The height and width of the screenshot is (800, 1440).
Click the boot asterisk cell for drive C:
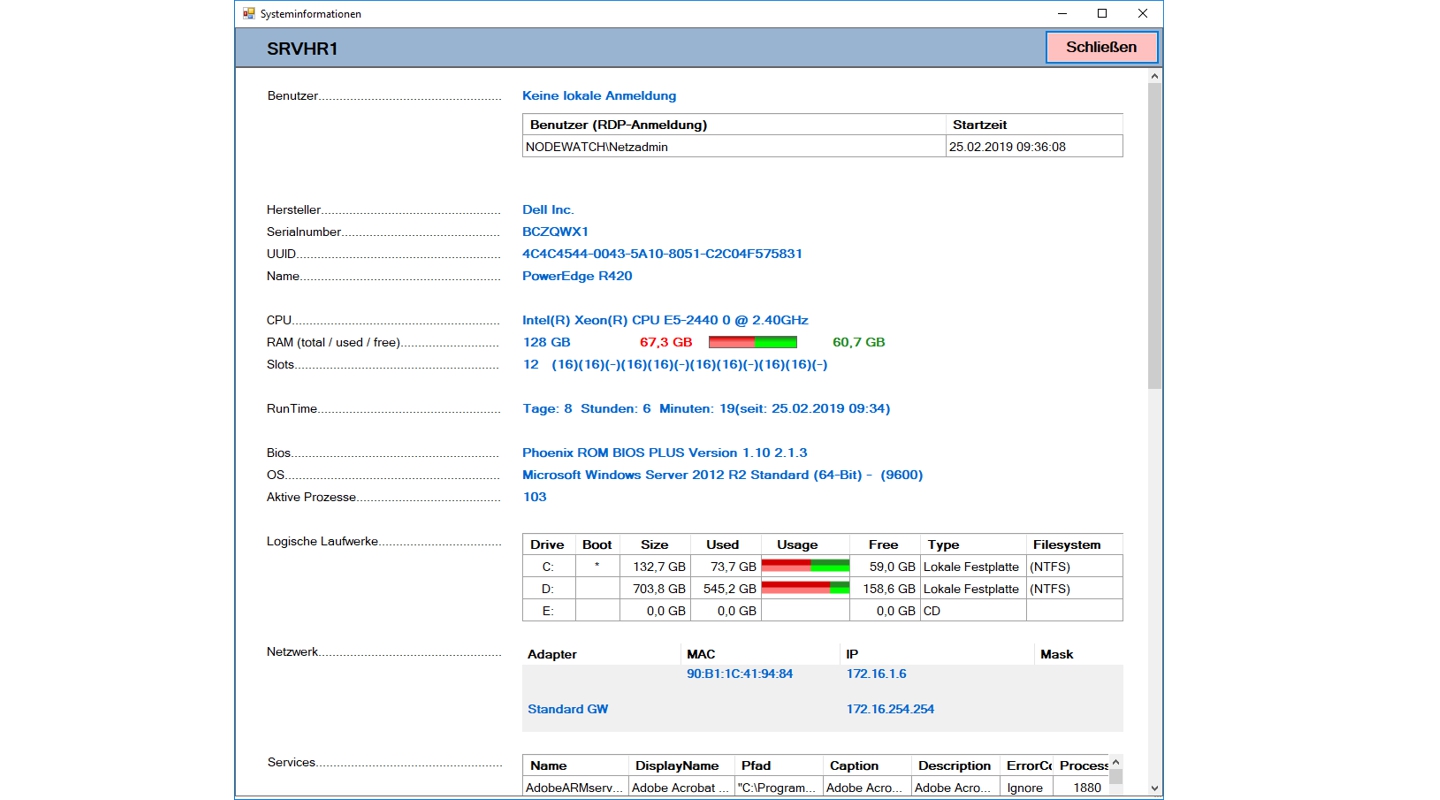click(597, 567)
